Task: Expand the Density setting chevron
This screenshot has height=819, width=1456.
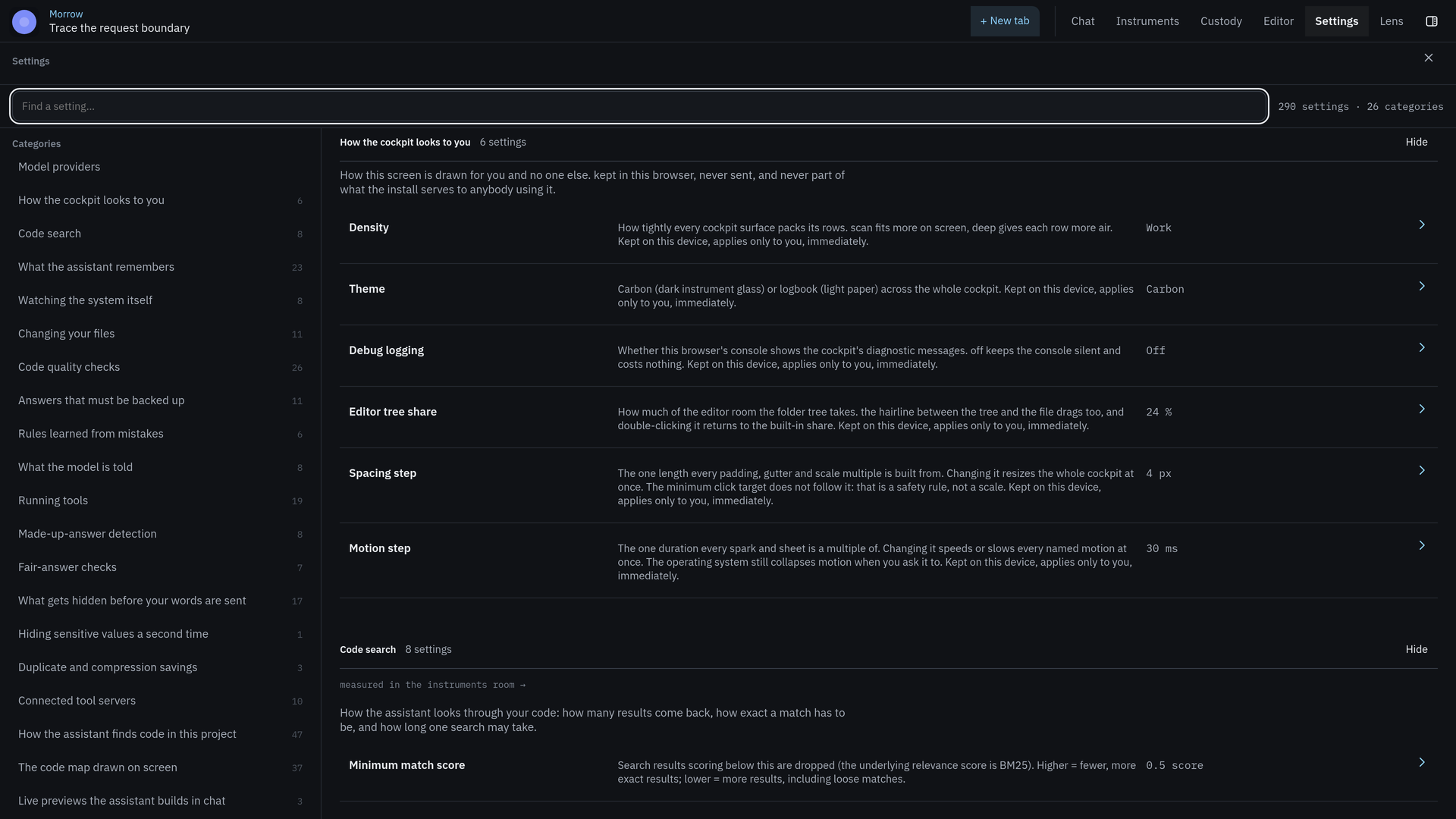Action: [1422, 224]
